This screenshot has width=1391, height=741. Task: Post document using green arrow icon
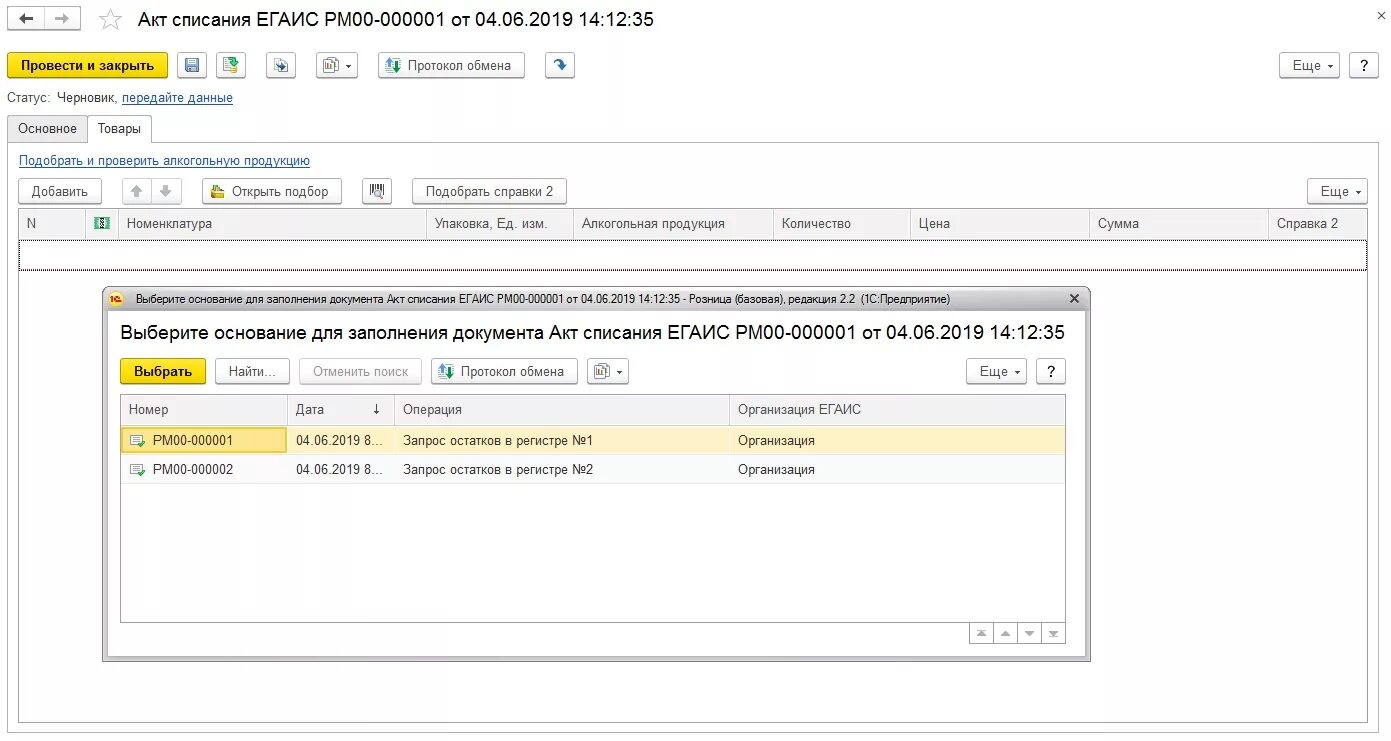(x=232, y=66)
